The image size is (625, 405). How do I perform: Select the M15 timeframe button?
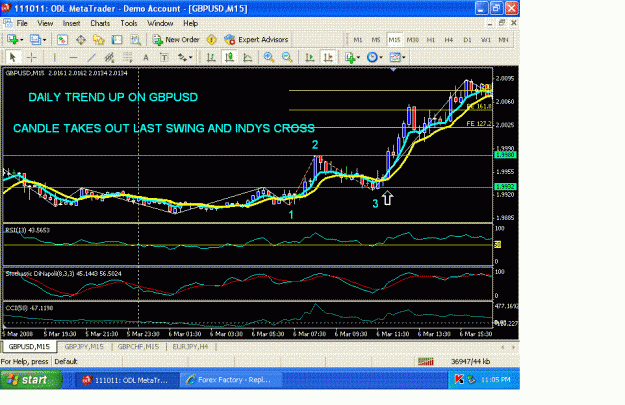coord(394,40)
